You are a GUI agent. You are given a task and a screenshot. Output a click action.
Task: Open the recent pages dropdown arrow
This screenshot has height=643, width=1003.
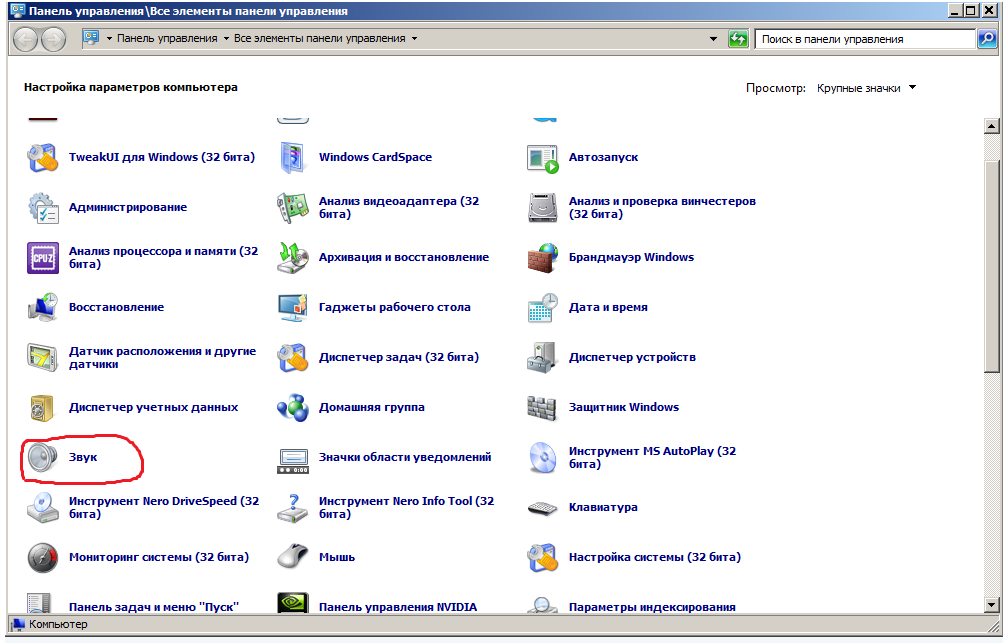pyautogui.click(x=711, y=38)
